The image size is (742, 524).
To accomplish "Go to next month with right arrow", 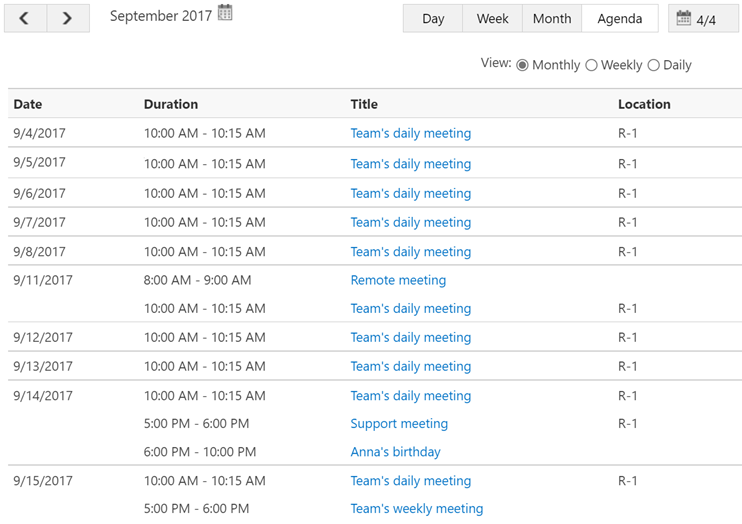I will pos(67,18).
